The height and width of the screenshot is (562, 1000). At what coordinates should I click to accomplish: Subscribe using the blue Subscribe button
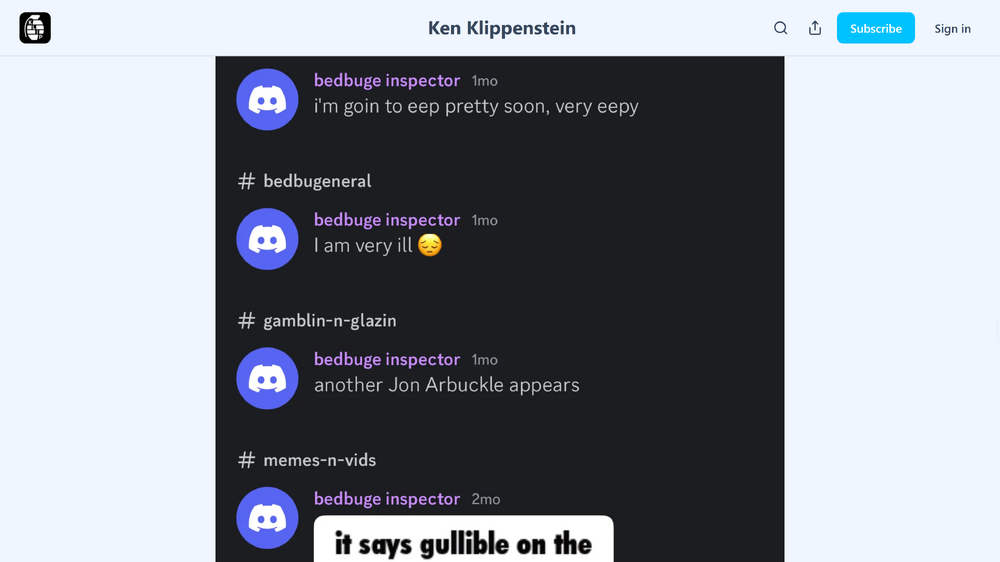pos(876,28)
